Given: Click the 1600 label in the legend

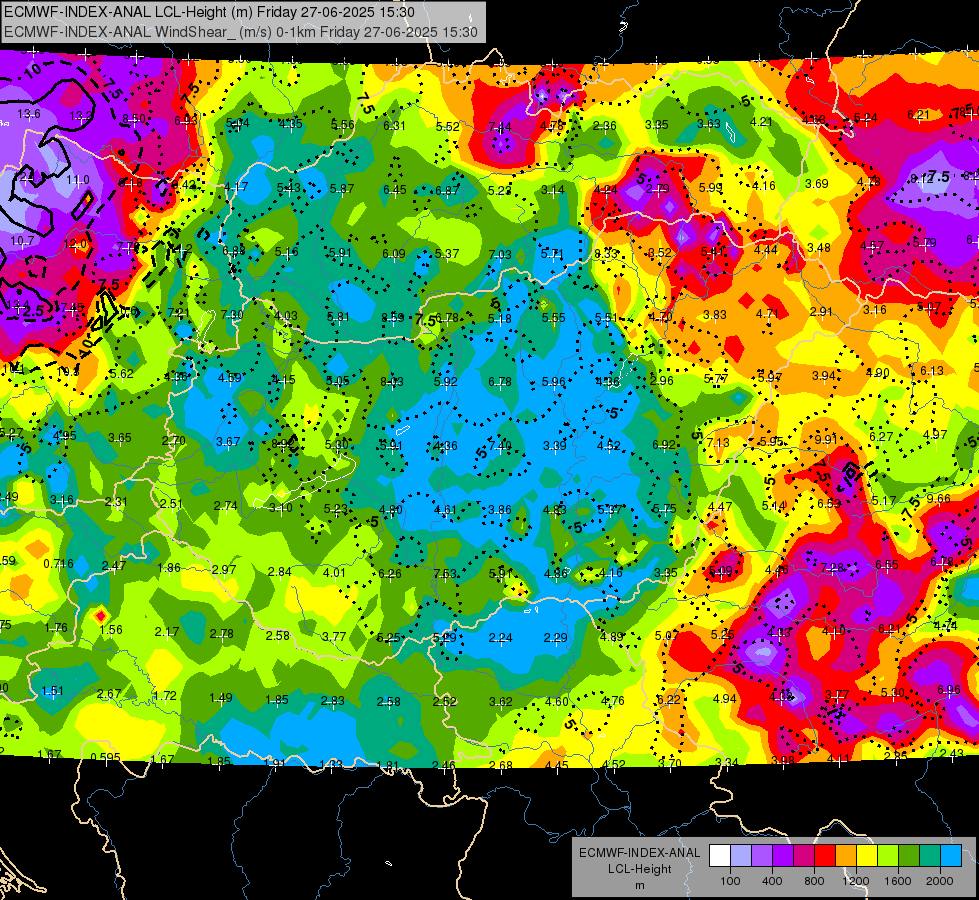Looking at the screenshot, I should [897, 881].
